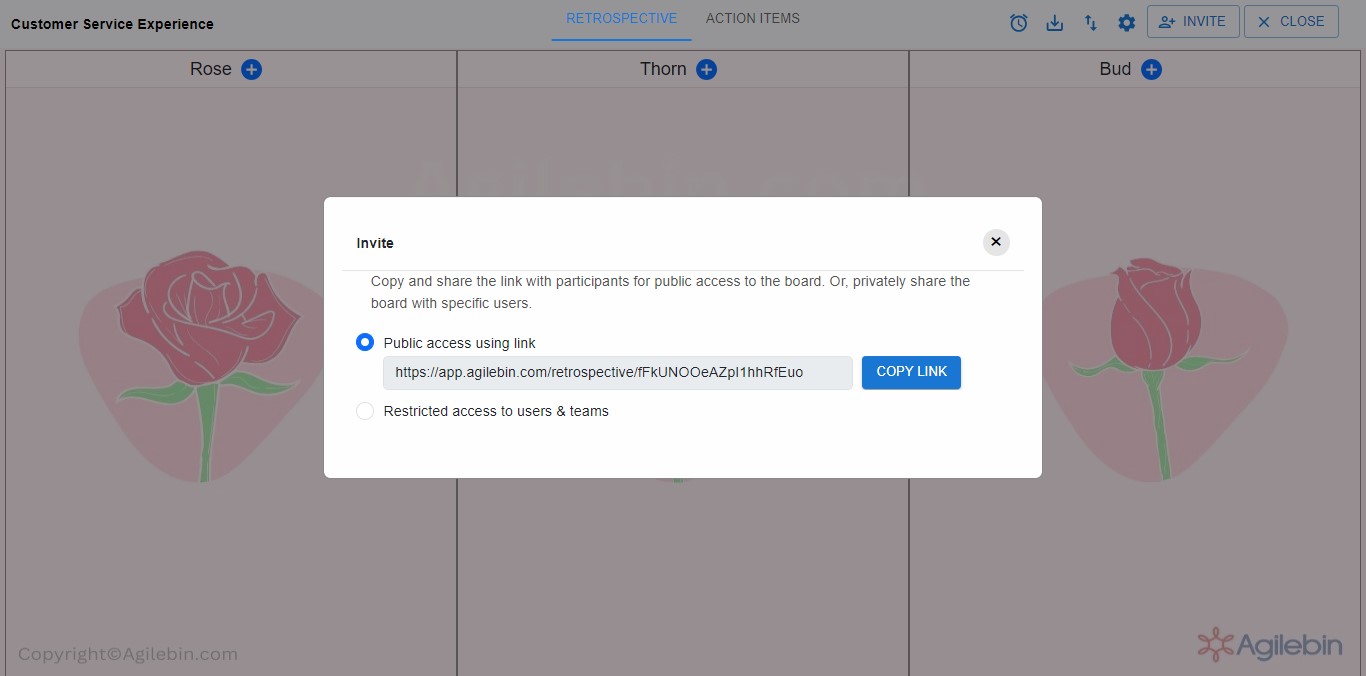Select Public access using link option

click(x=365, y=343)
